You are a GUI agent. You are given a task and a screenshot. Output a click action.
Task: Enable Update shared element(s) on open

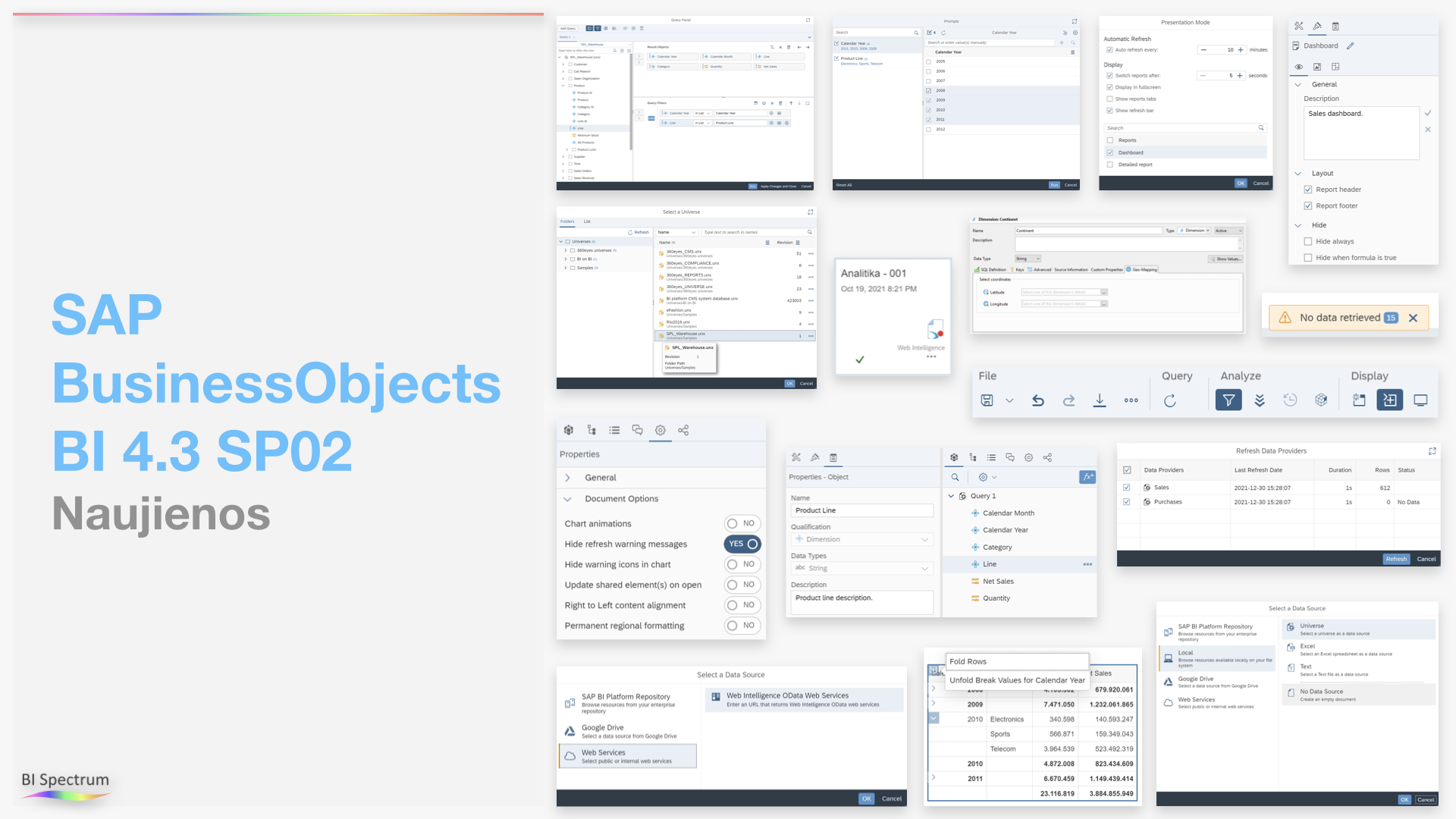point(742,585)
